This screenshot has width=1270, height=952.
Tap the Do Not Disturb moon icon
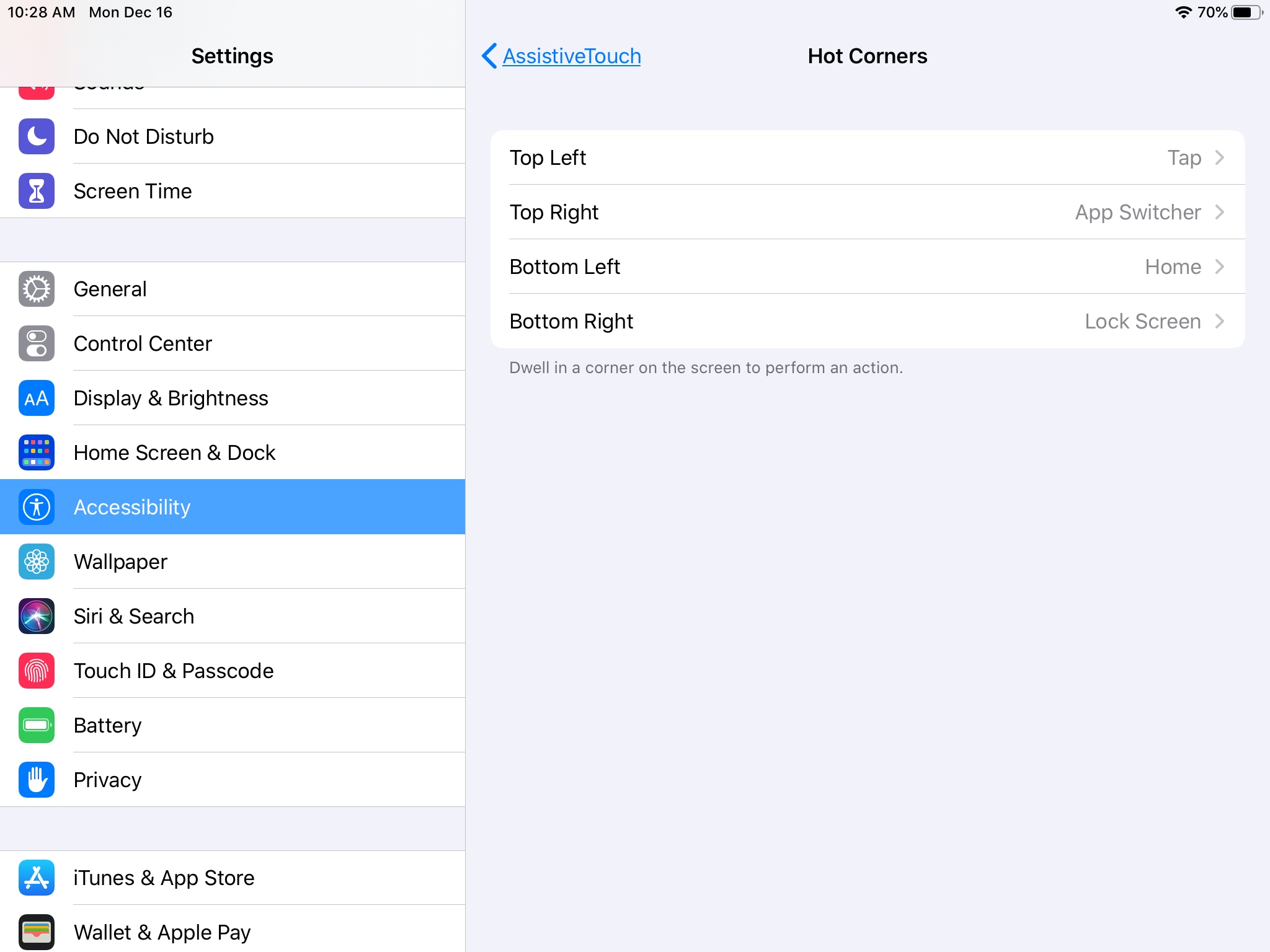pos(37,136)
